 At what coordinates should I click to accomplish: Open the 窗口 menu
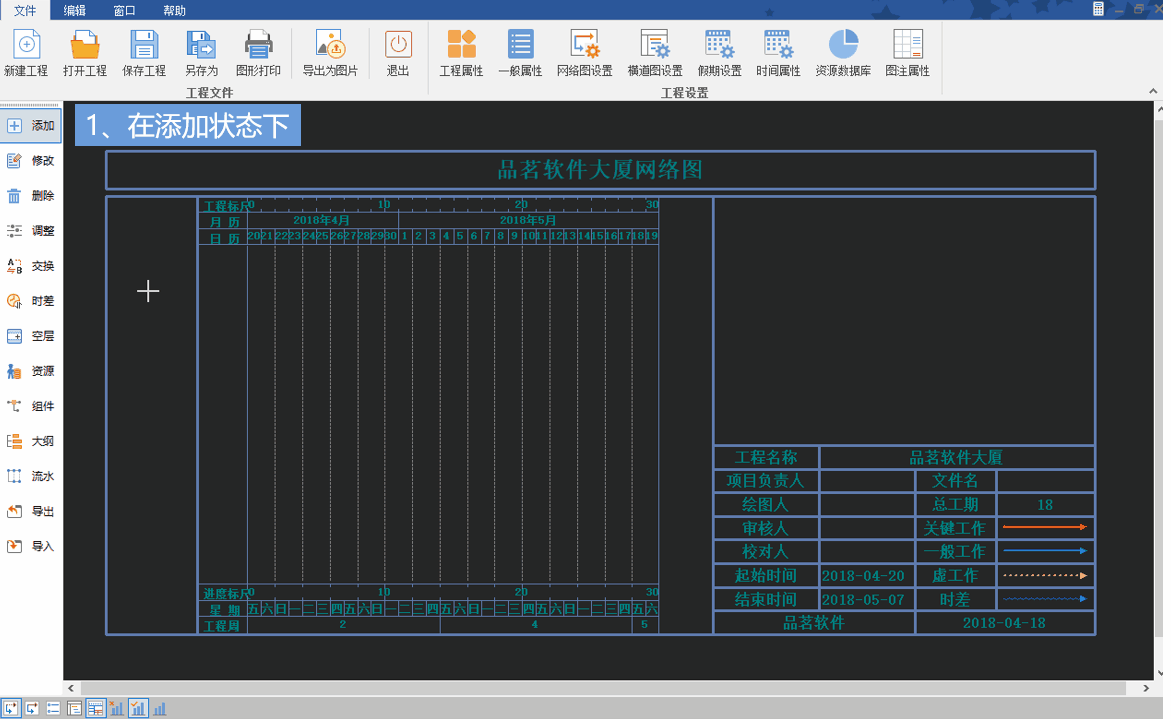point(122,10)
